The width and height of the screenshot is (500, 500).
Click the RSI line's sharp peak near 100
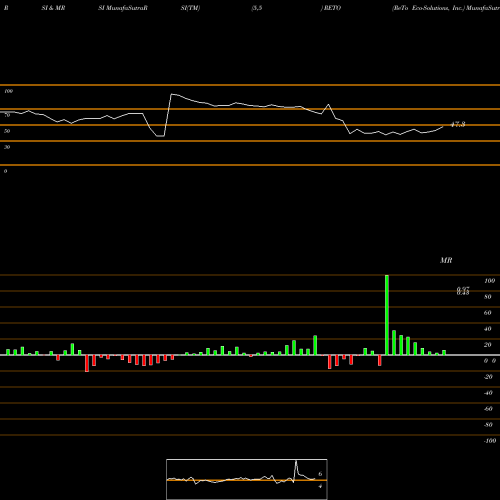click(171, 95)
